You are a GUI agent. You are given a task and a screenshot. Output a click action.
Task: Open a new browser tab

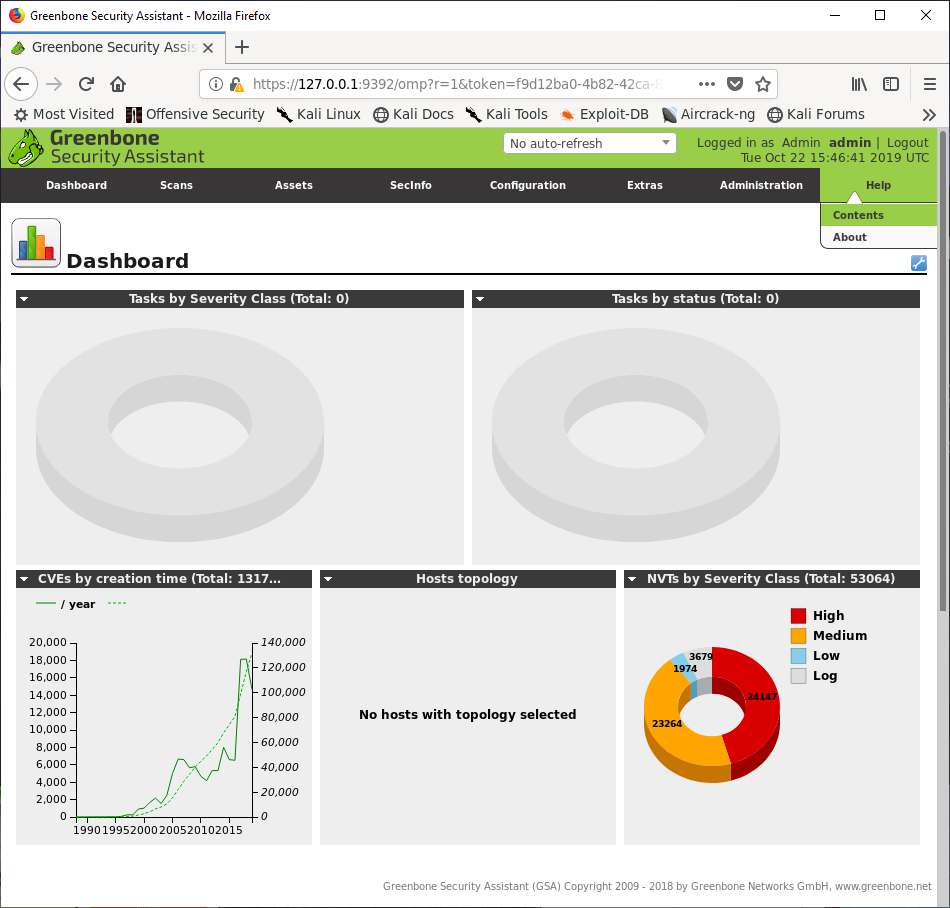(x=242, y=47)
